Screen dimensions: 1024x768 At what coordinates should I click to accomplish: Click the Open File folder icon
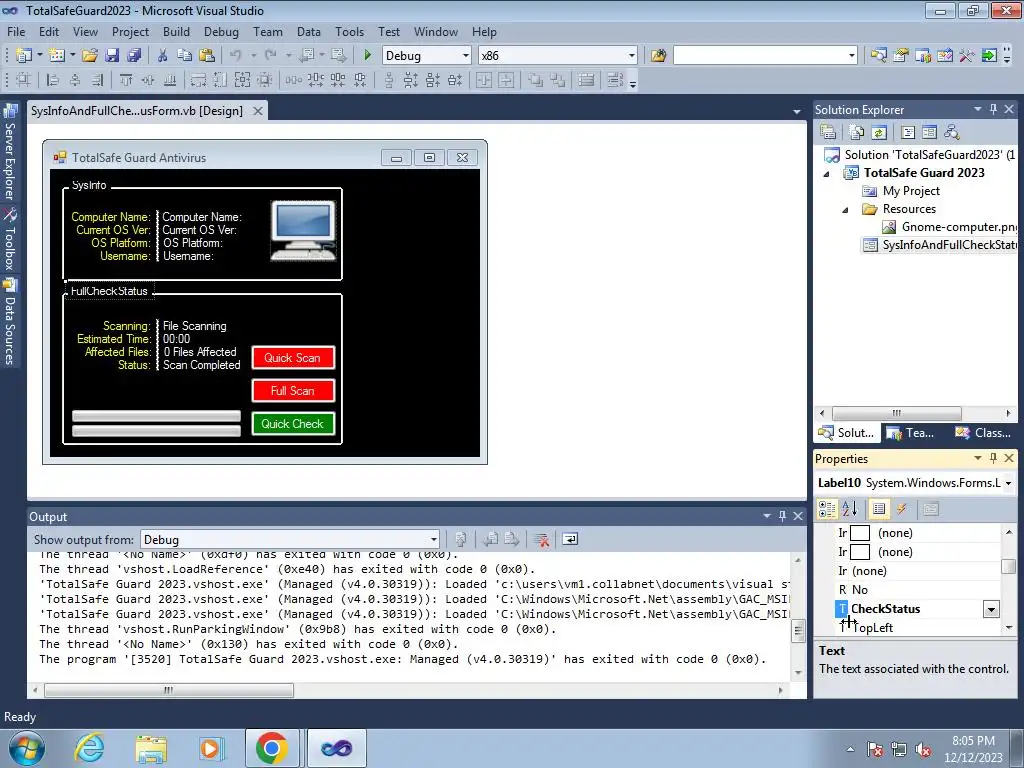90,56
